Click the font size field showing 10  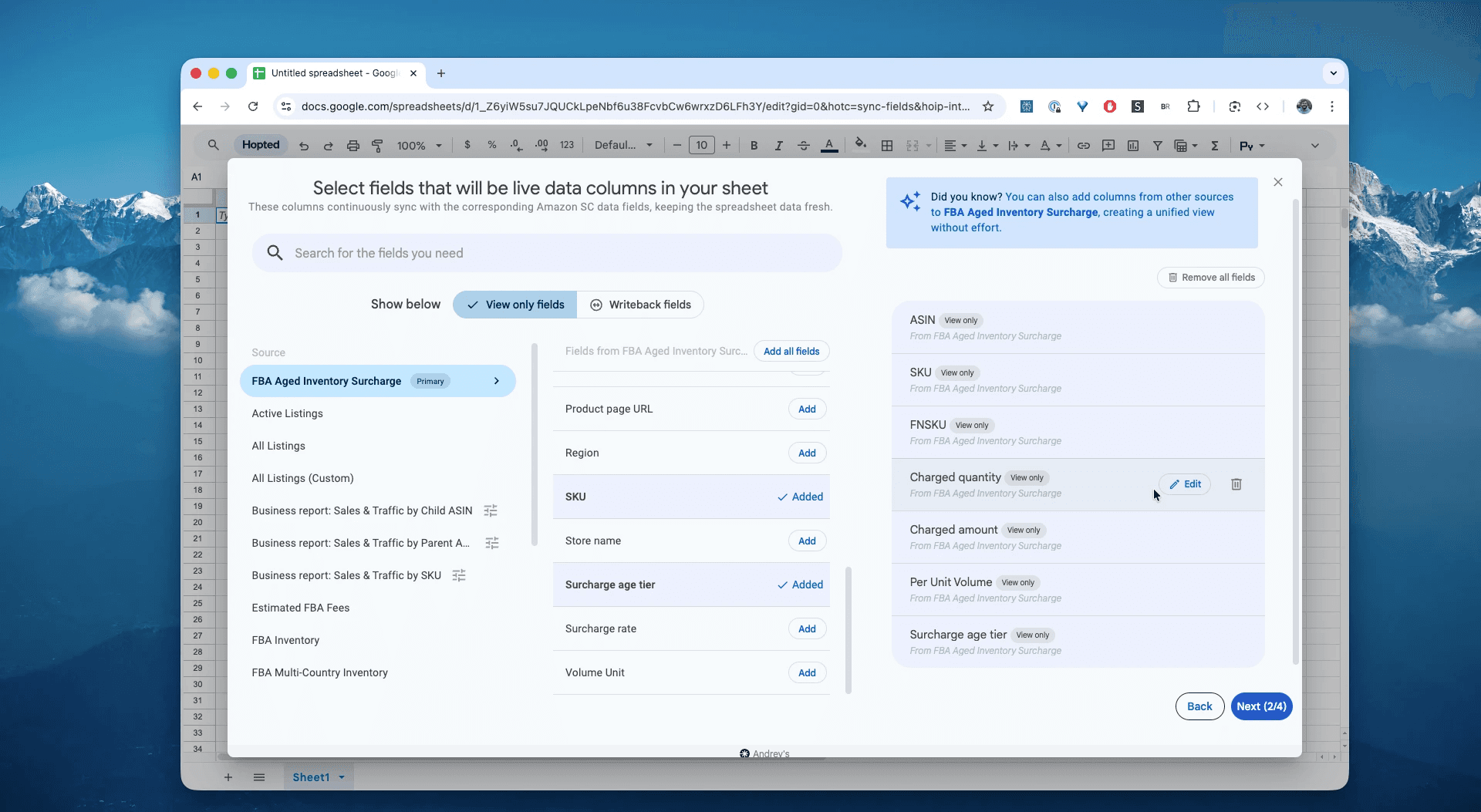pyautogui.click(x=701, y=145)
